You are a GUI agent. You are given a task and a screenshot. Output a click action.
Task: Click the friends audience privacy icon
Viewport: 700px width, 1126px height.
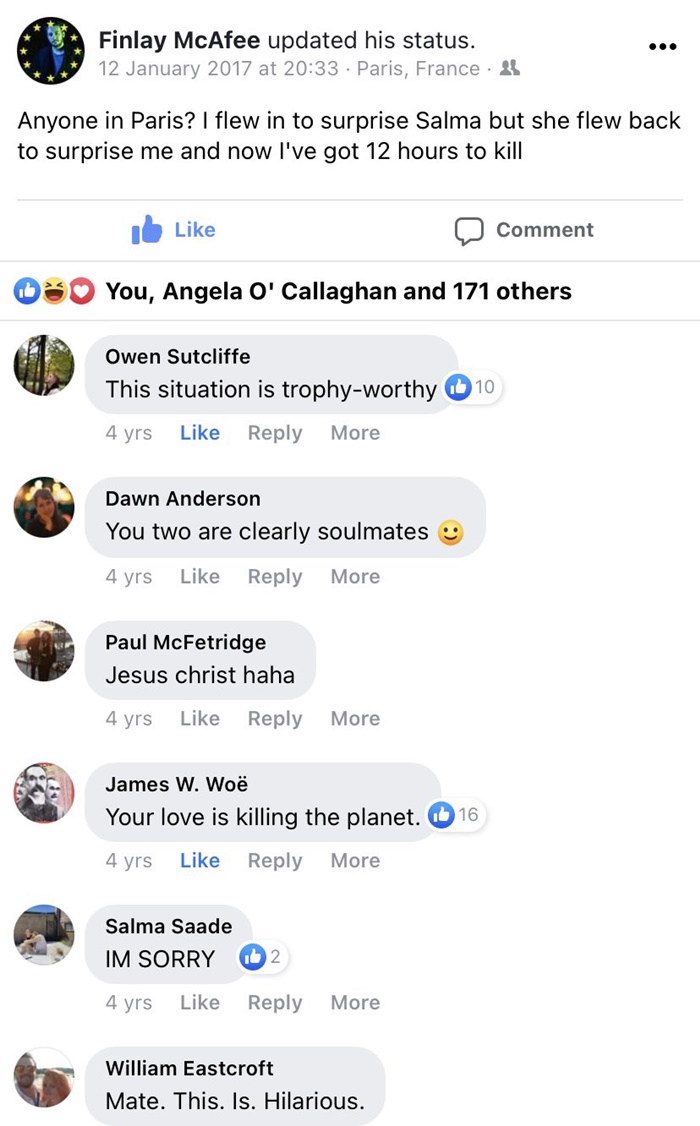point(510,69)
